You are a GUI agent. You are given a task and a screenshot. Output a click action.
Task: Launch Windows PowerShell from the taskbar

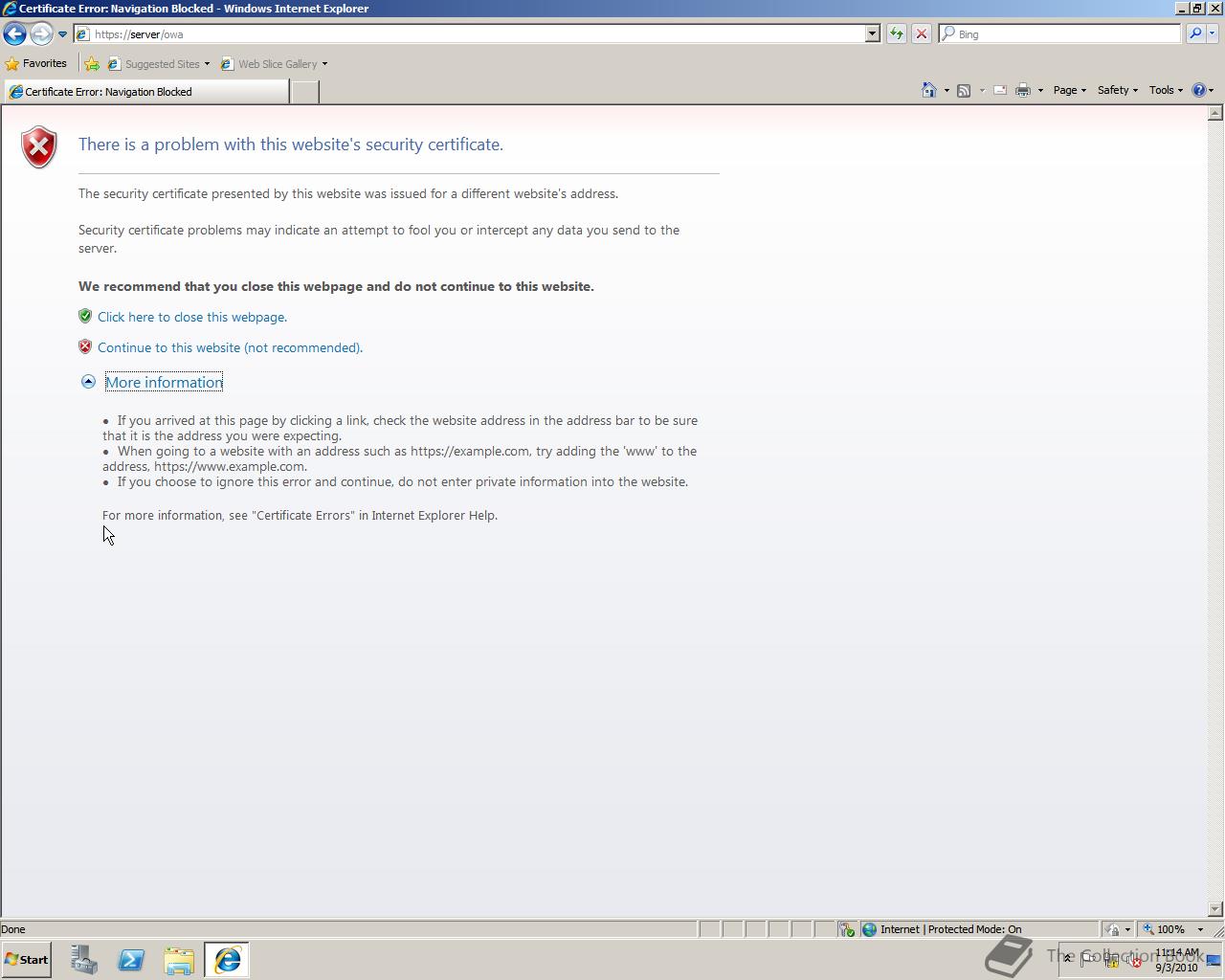(x=131, y=960)
